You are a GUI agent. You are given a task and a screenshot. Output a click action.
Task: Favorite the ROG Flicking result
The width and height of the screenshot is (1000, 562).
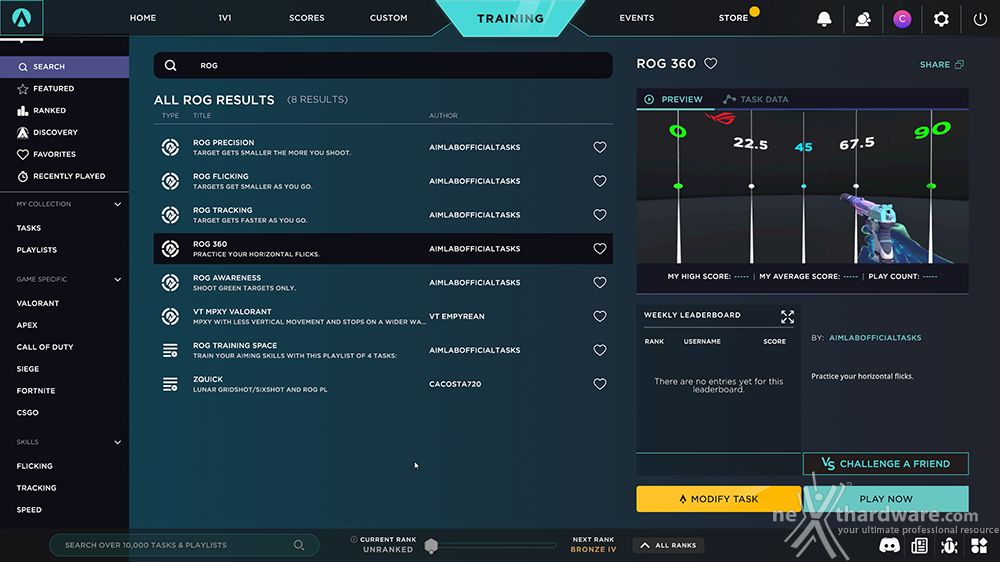point(599,181)
